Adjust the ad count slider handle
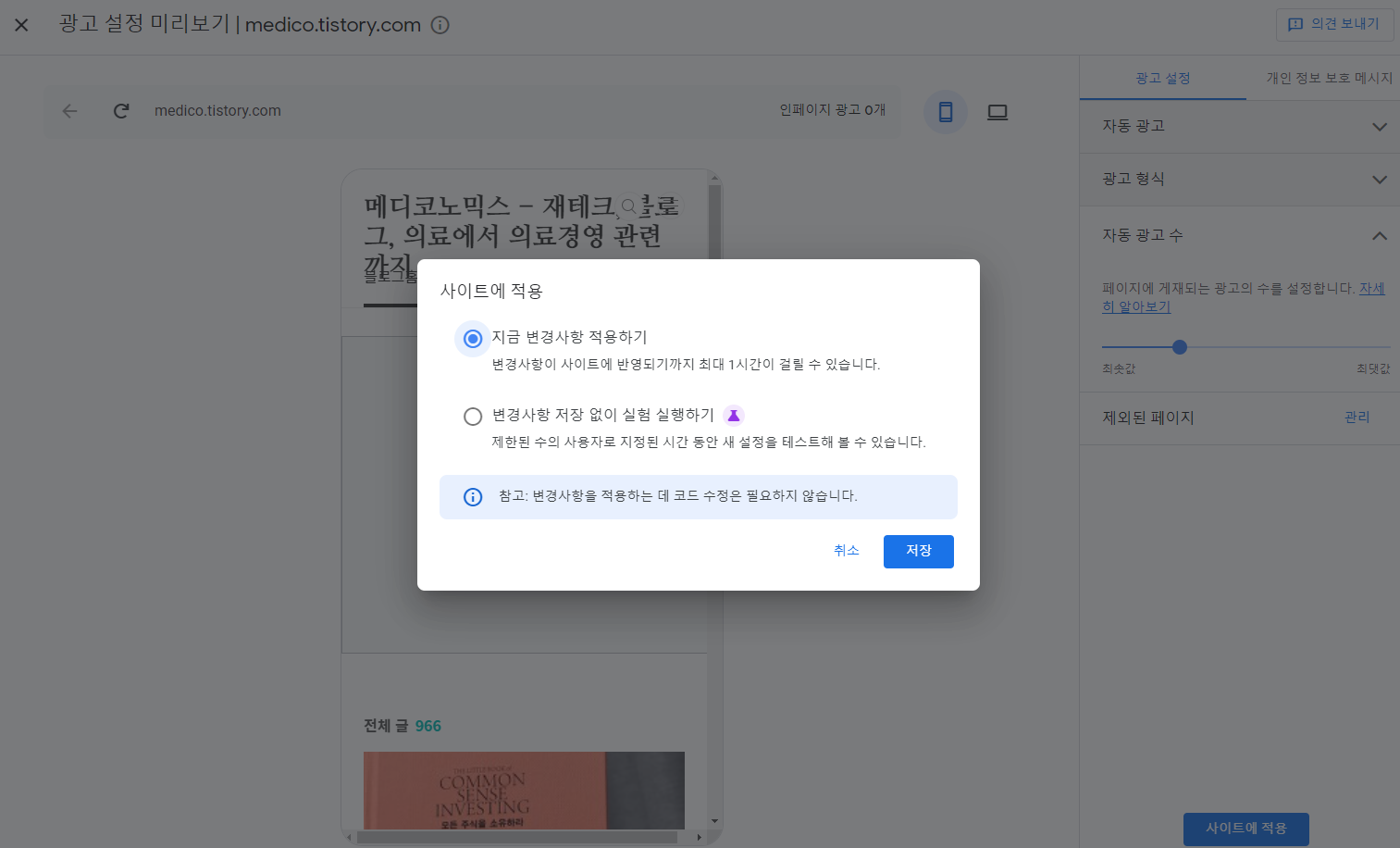 pyautogui.click(x=1179, y=347)
